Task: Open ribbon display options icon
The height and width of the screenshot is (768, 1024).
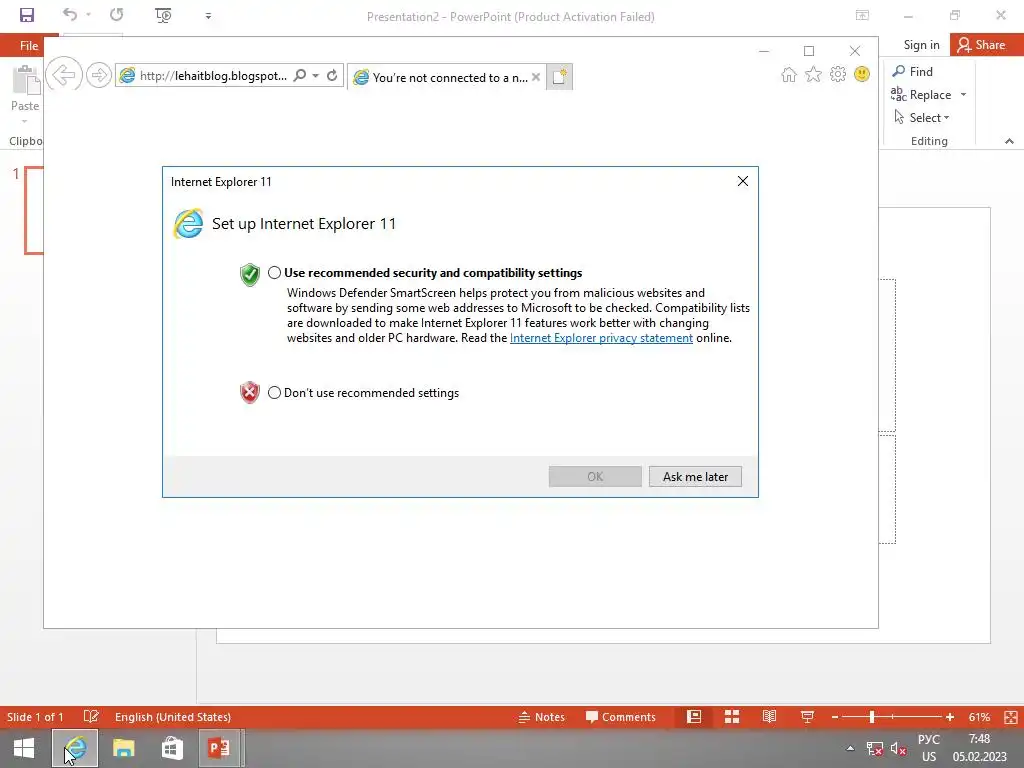Action: (x=862, y=16)
